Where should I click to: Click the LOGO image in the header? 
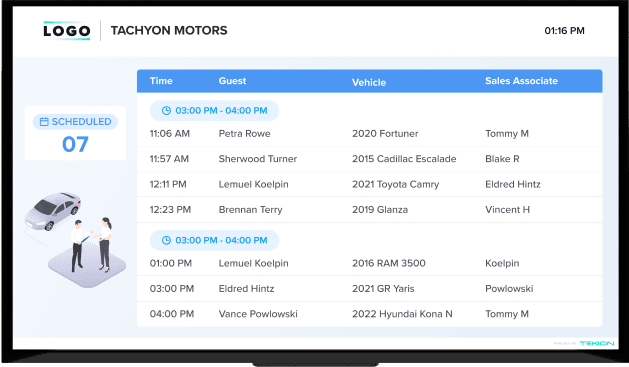pos(67,30)
